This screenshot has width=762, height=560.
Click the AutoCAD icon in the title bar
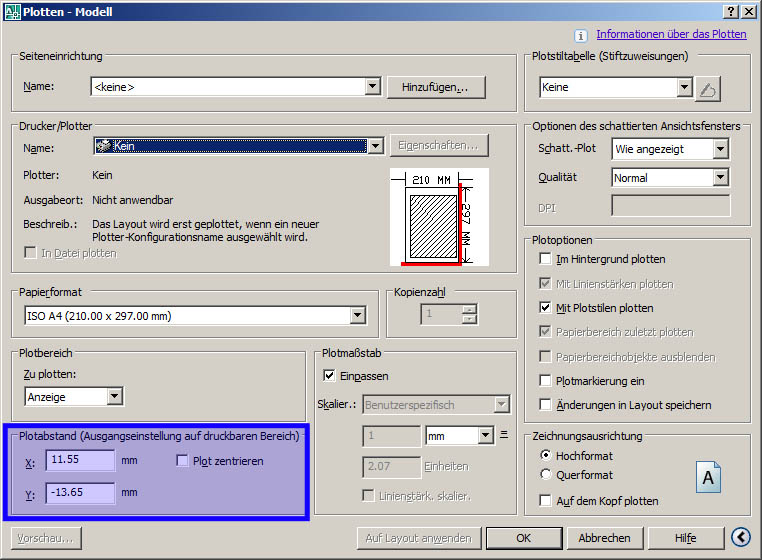tap(12, 12)
